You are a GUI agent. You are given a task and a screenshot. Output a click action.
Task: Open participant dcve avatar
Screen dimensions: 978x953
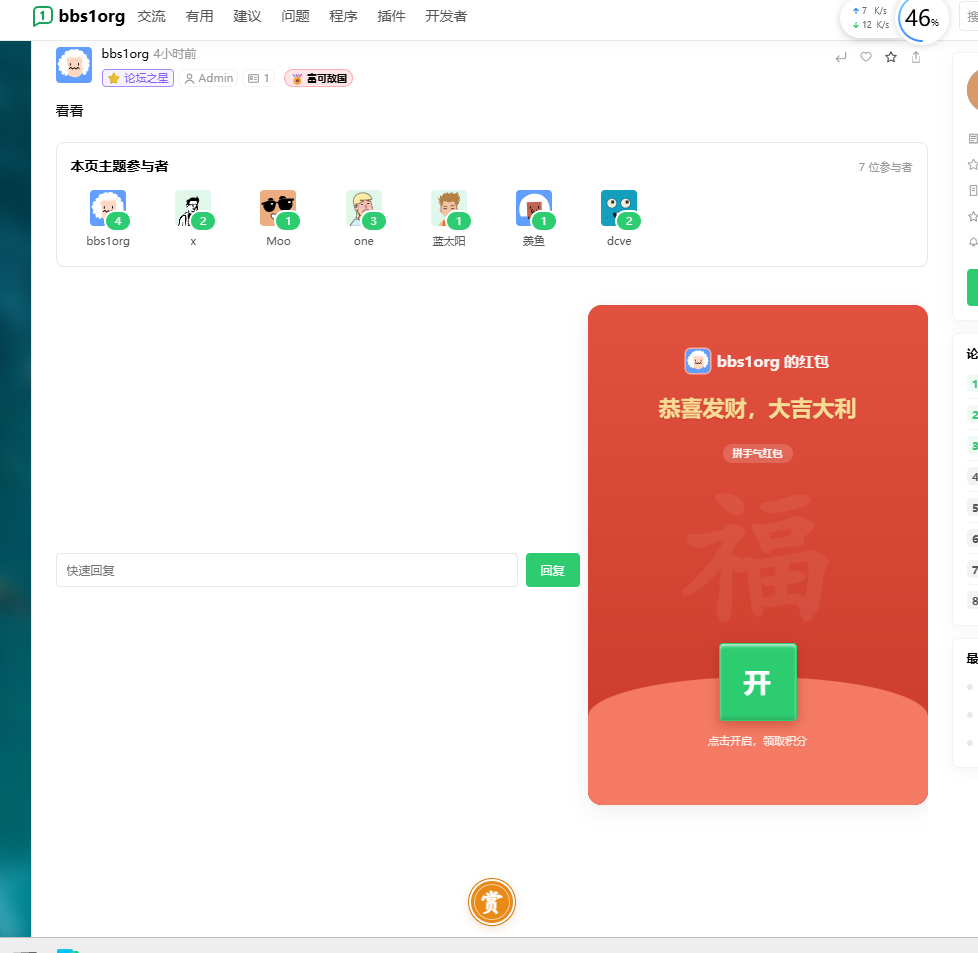(x=619, y=208)
